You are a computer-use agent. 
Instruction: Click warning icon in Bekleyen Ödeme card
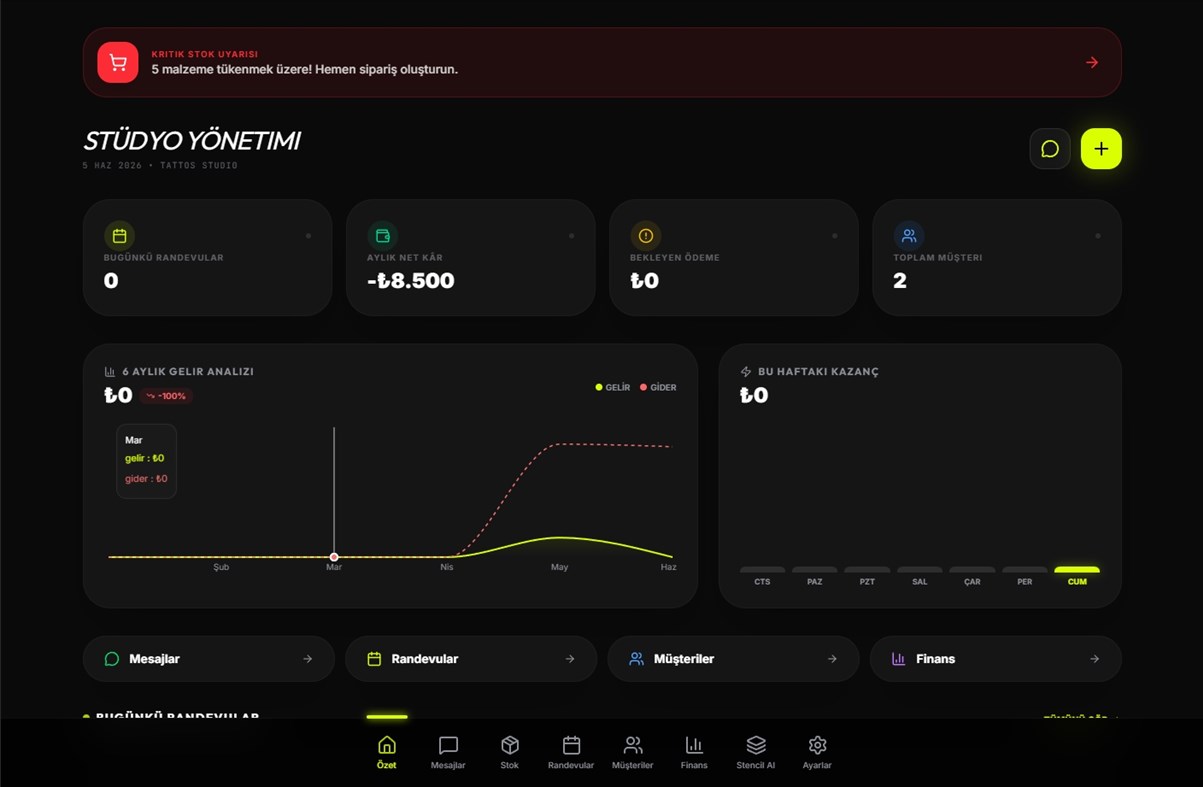pos(645,236)
